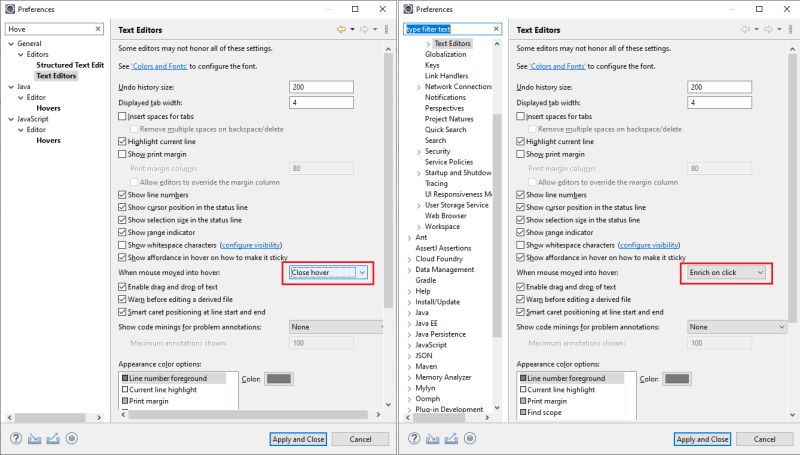Open the 'Close hover' dropdown in left window

click(328, 272)
